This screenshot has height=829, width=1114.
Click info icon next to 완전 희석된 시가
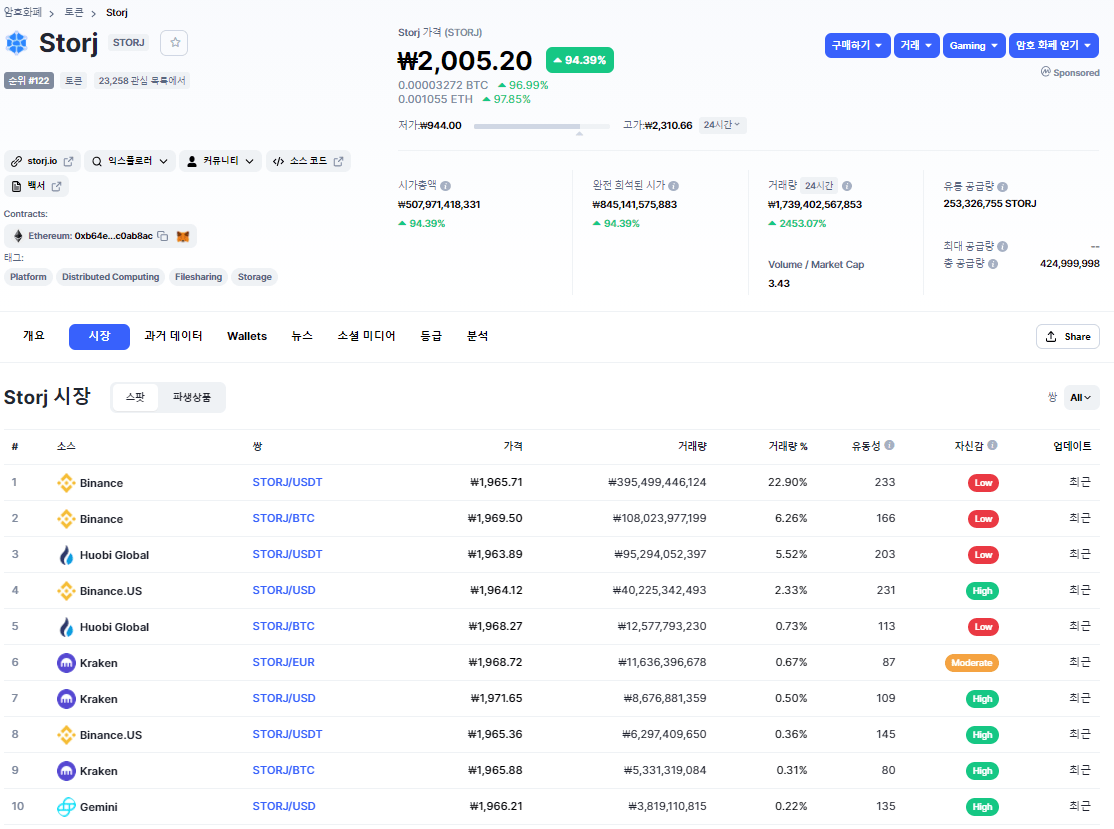674,186
